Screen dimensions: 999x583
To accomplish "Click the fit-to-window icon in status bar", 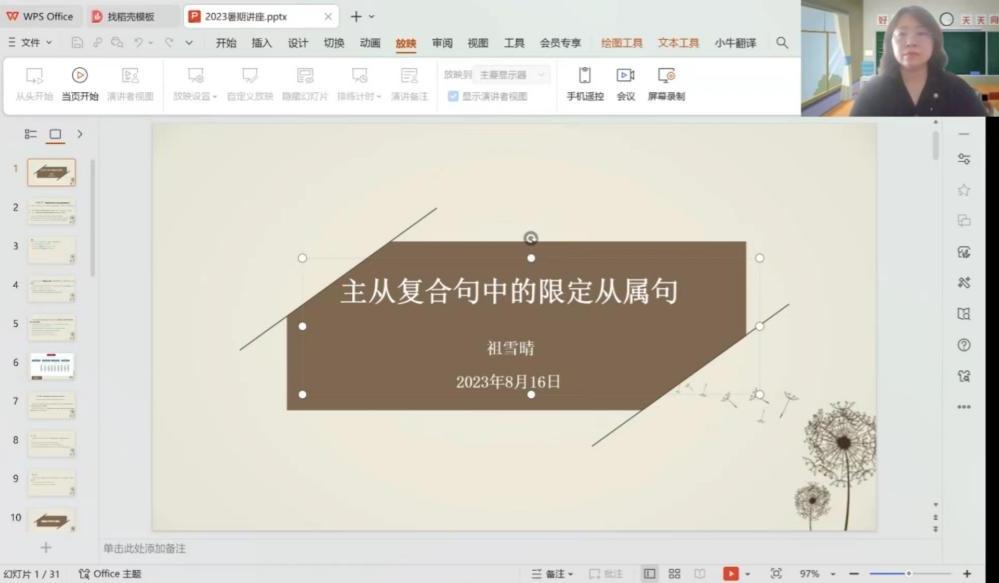I will point(776,574).
